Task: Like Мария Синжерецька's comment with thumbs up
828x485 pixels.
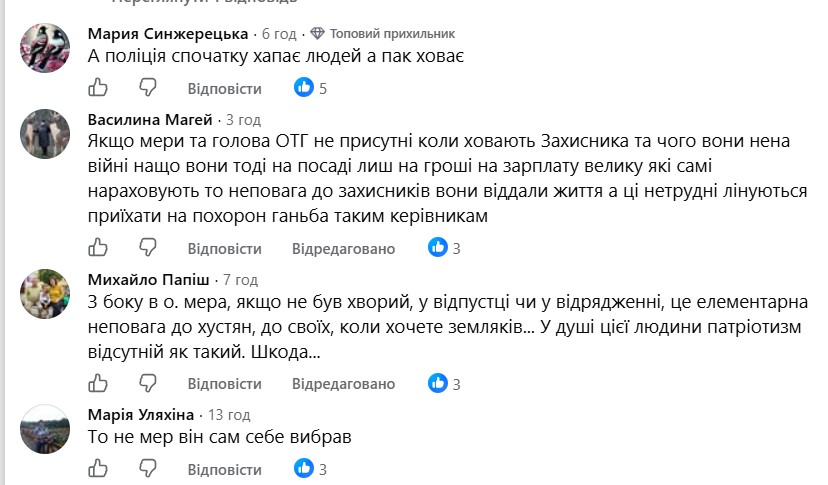Action: (x=98, y=87)
